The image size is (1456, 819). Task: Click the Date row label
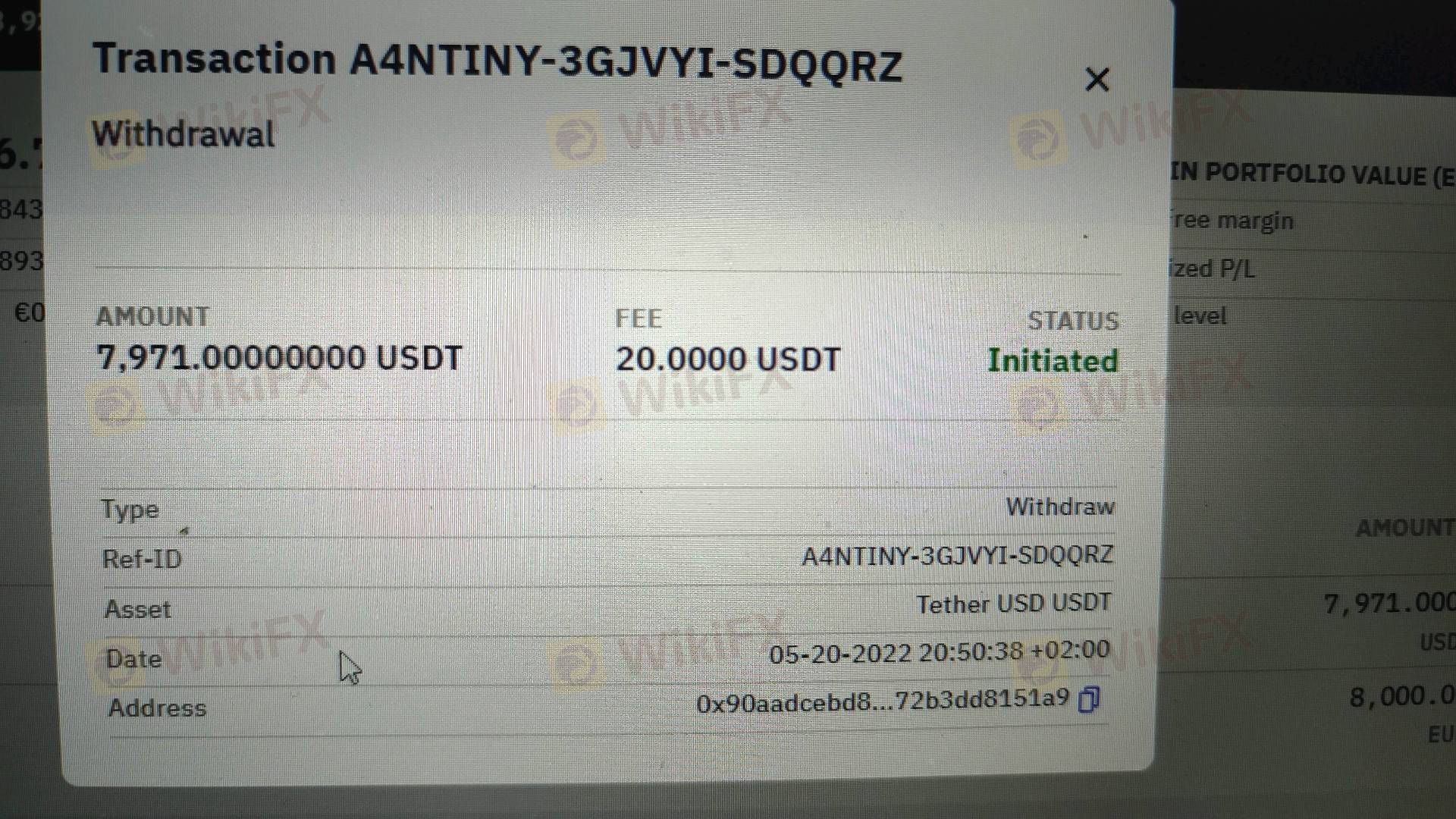(x=133, y=658)
